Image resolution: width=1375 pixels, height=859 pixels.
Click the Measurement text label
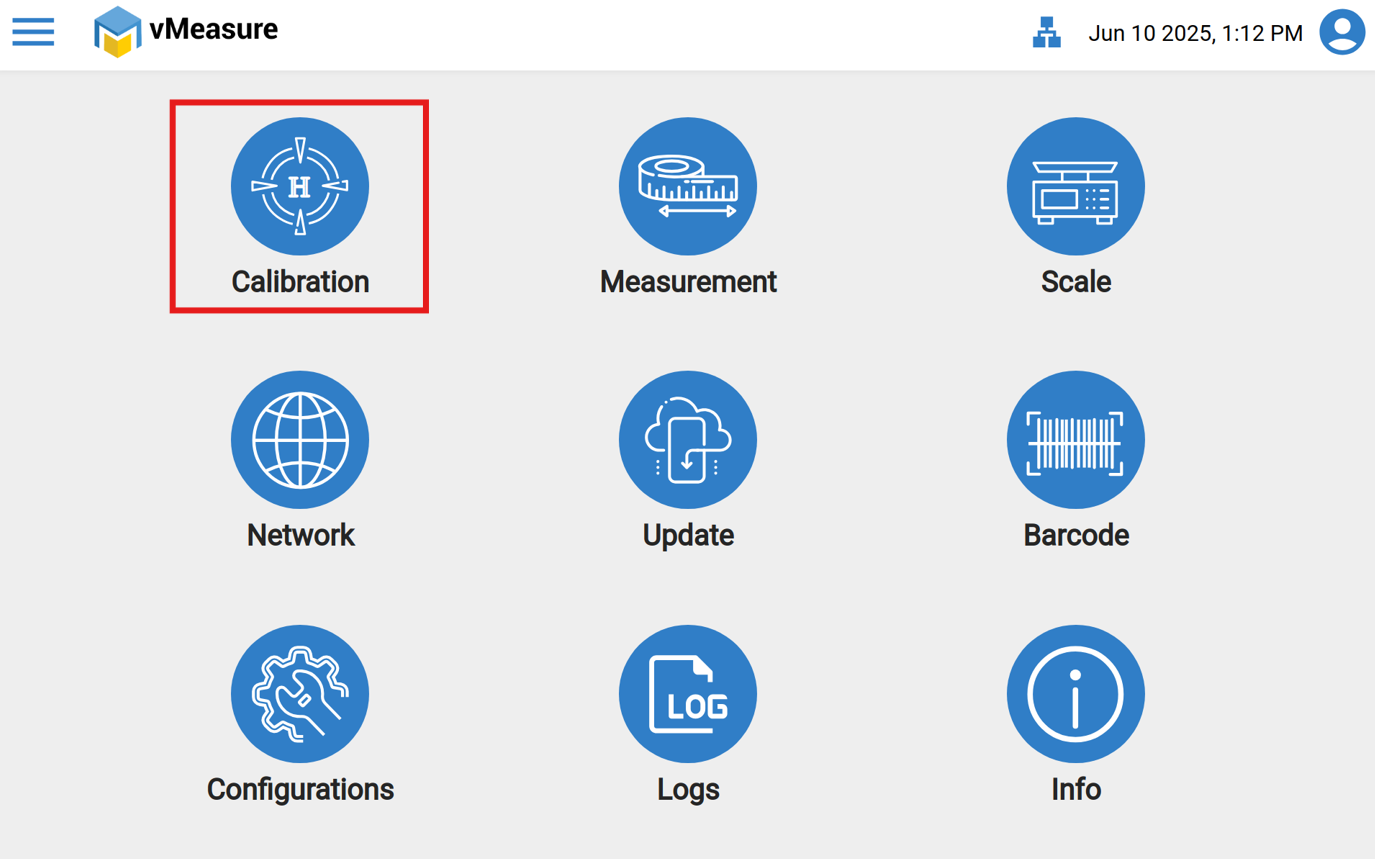(x=688, y=282)
